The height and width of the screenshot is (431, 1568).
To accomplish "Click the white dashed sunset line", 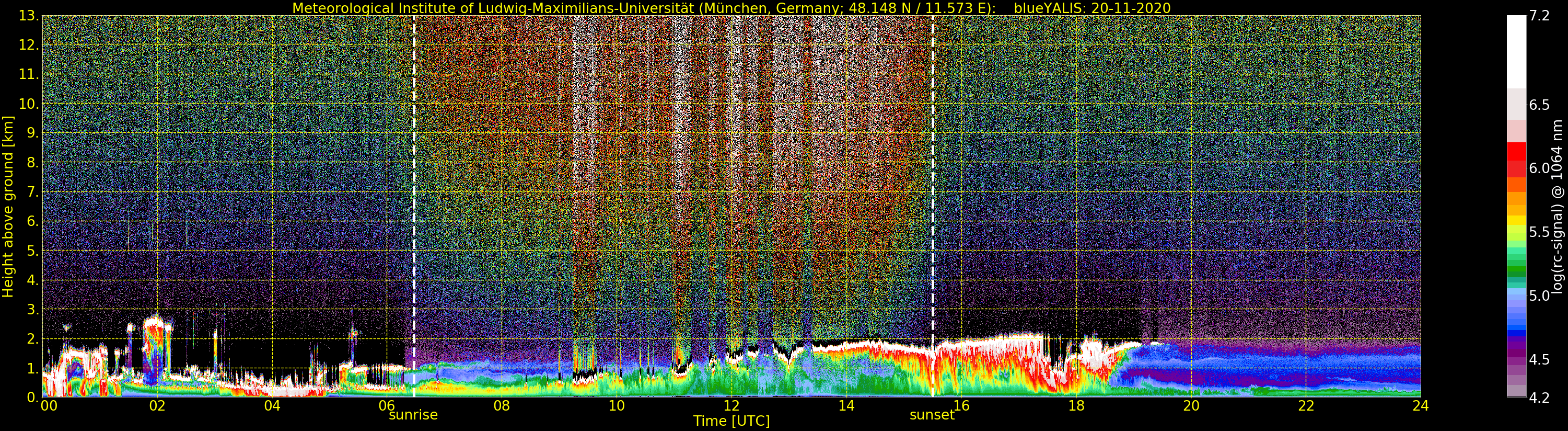I will coord(933,183).
